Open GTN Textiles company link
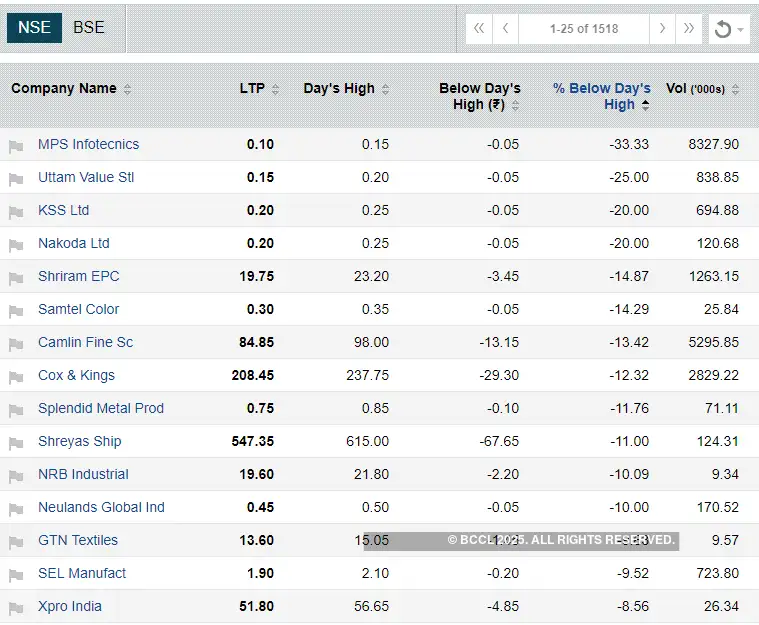759x625 pixels. (x=78, y=540)
